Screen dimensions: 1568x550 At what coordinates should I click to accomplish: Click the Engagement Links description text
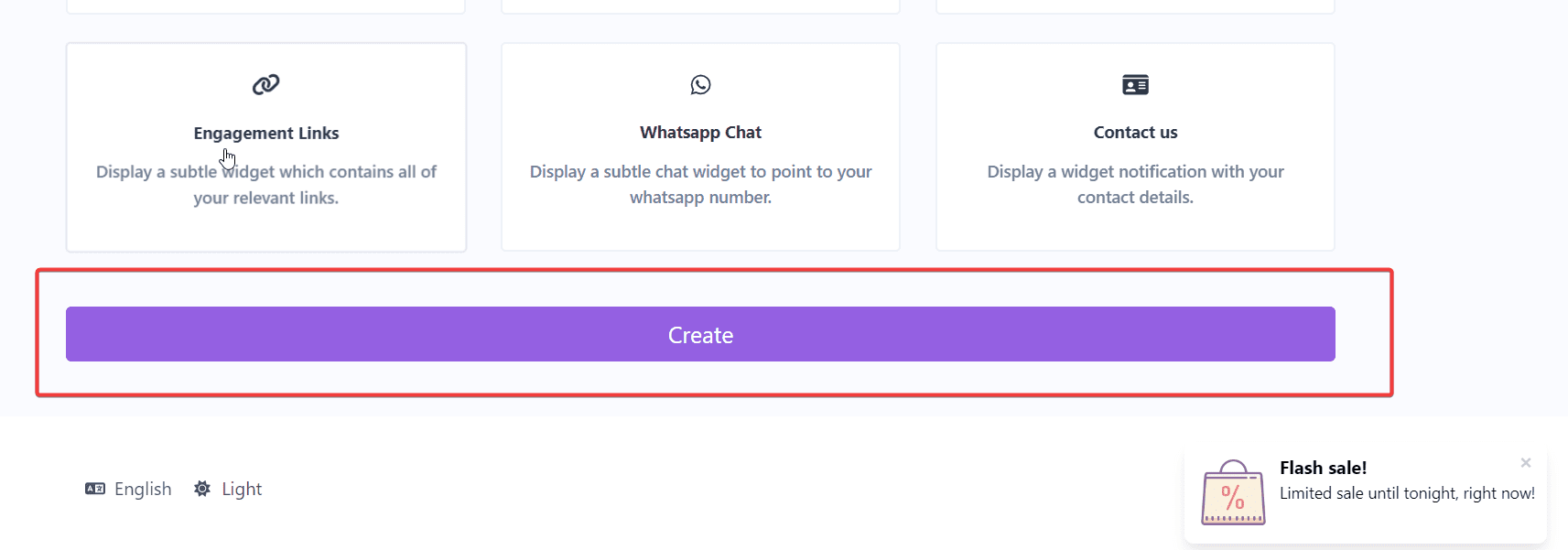click(x=265, y=185)
